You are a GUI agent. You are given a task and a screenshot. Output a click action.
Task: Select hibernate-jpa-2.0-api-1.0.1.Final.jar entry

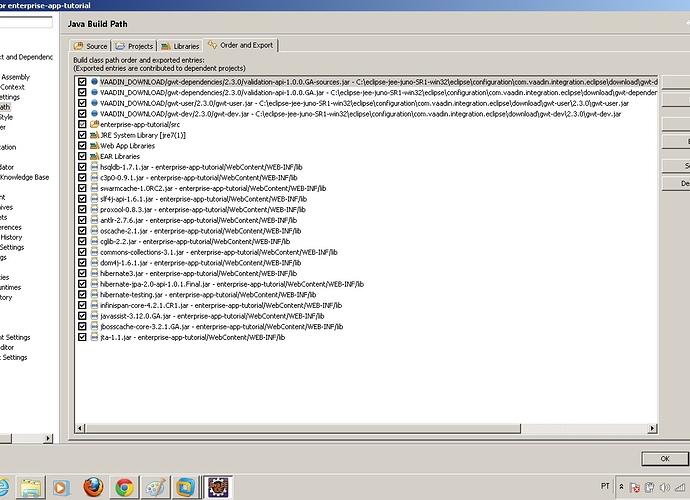coord(232,284)
